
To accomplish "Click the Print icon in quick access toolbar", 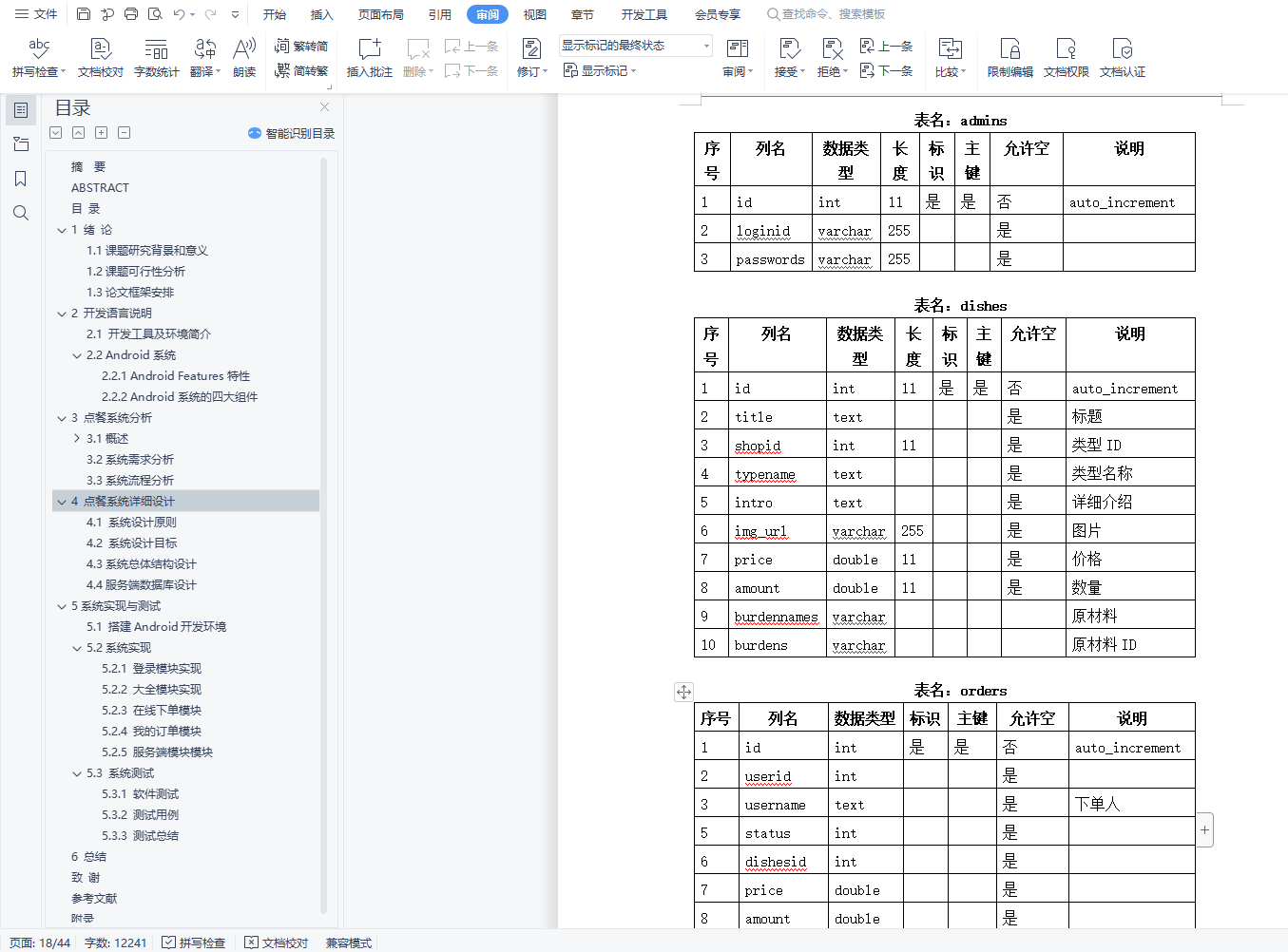I will click(131, 14).
